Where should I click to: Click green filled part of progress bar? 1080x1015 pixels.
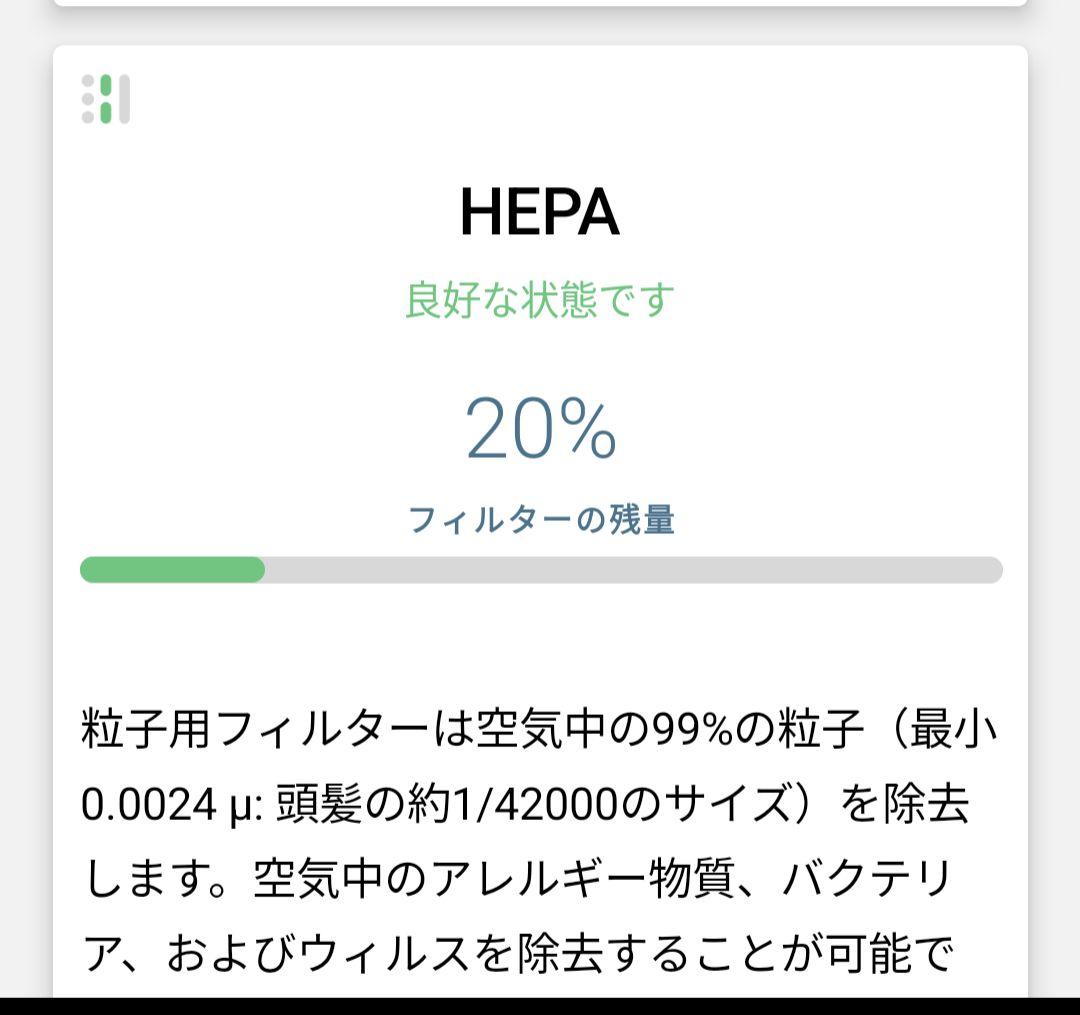coord(172,570)
